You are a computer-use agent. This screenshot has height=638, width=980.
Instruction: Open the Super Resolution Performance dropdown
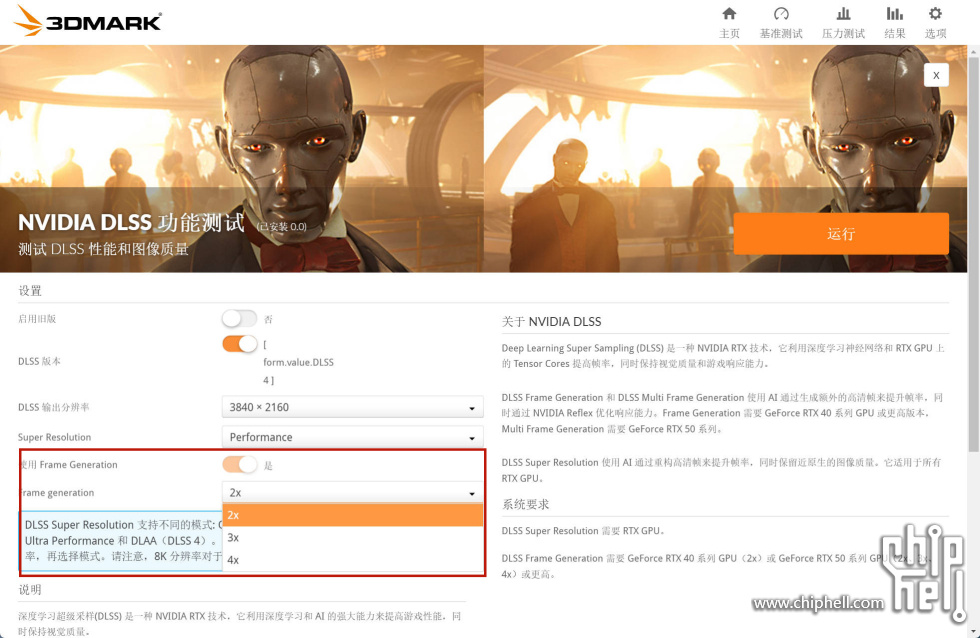352,437
